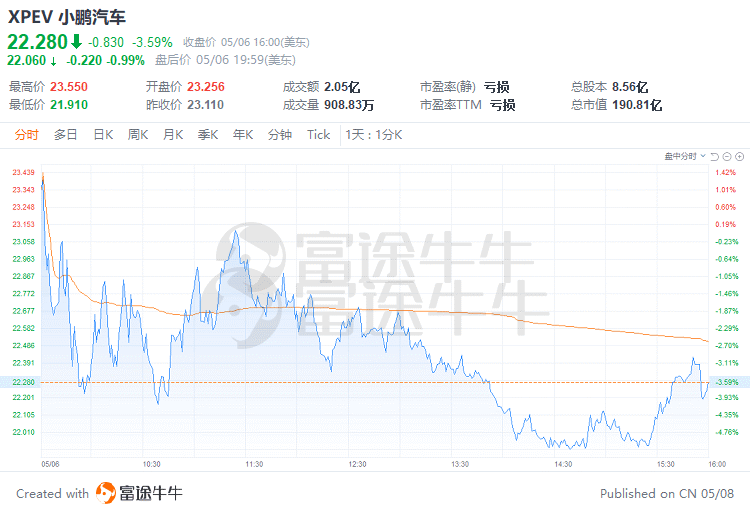The image size is (750, 514).
Task: Click the 富途牛牛 logo in footer
Action: [x=139, y=493]
